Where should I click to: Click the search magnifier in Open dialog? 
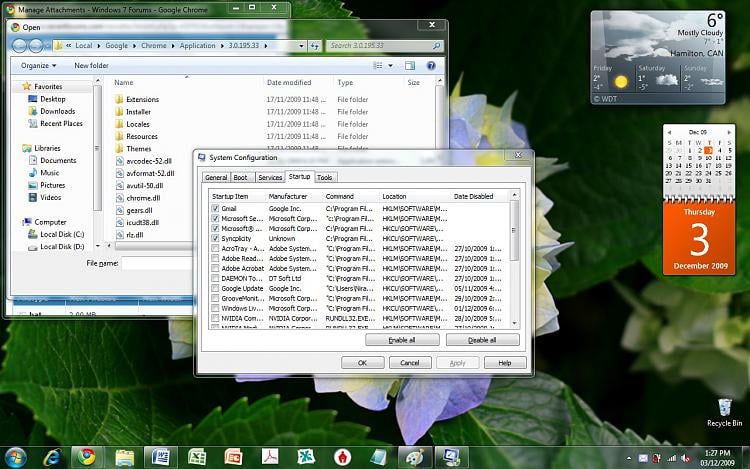pos(436,46)
